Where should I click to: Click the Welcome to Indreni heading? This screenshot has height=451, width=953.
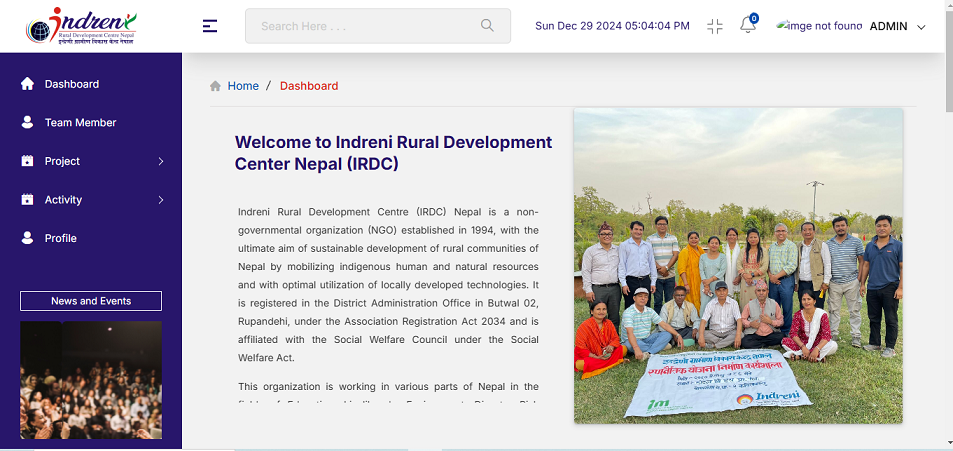[393, 153]
